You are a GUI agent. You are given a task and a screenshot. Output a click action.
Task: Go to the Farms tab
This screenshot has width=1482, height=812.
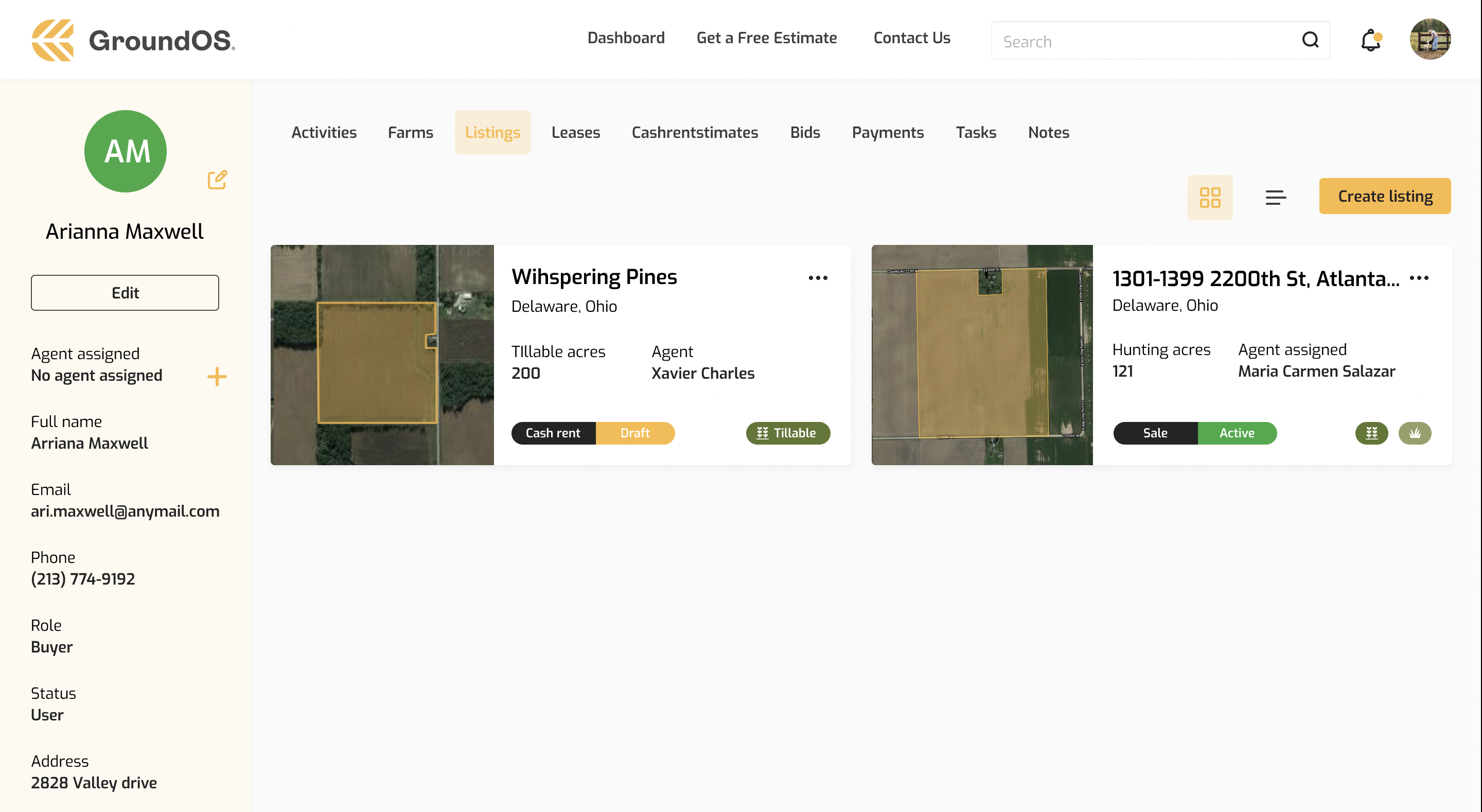point(410,132)
